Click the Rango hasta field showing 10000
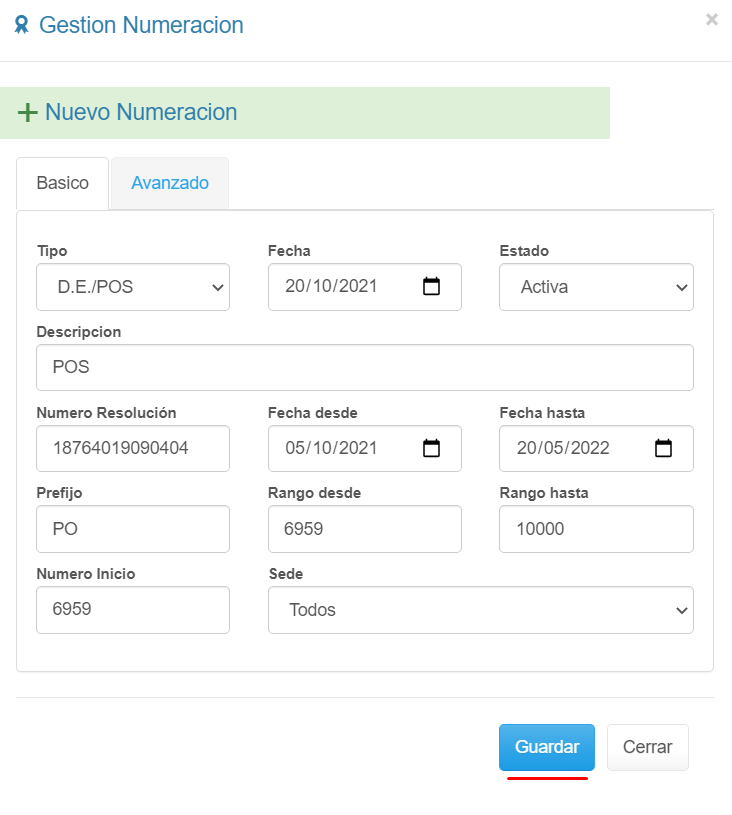This screenshot has width=732, height=815. click(x=596, y=529)
